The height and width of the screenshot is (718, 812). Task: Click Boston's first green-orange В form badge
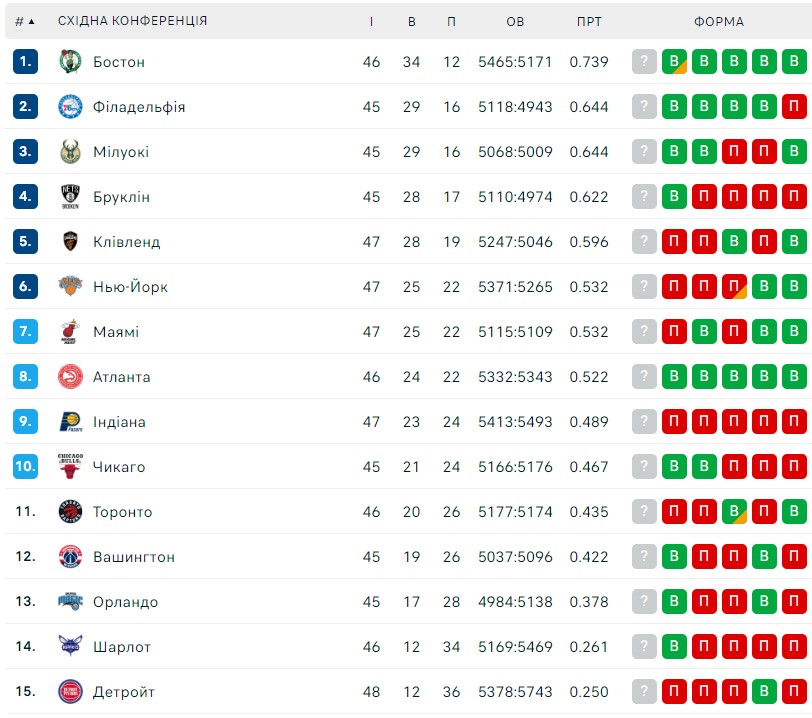coord(674,62)
